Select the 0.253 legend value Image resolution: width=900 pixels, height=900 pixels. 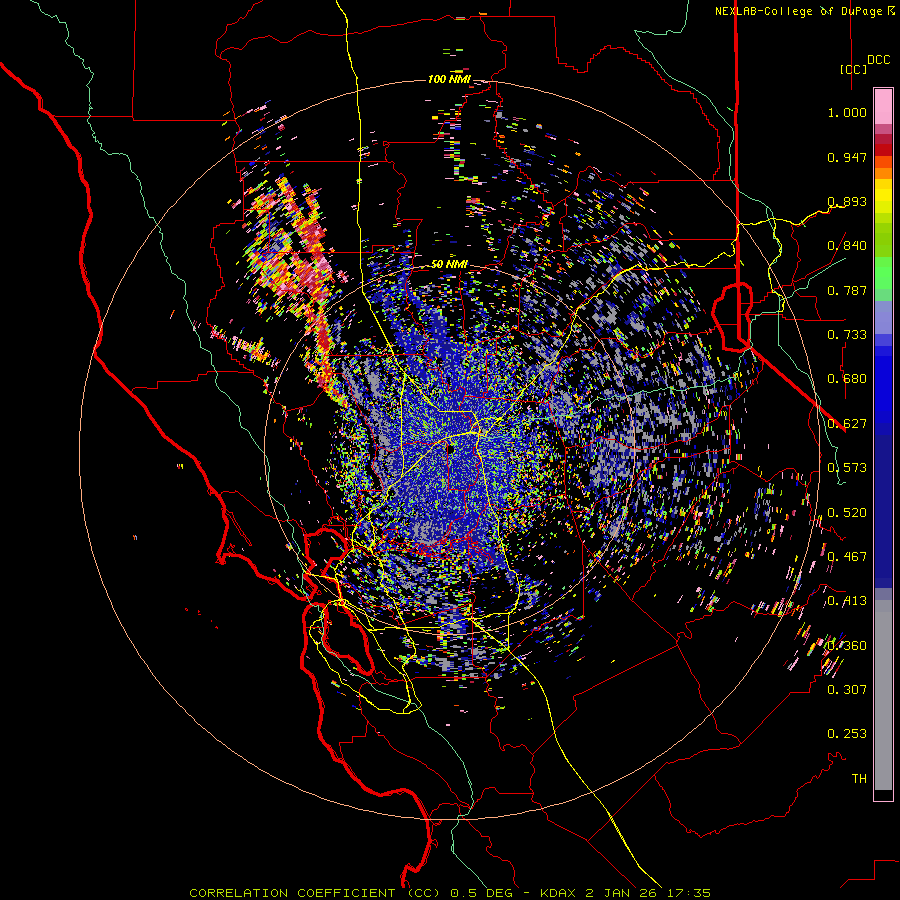pos(847,734)
